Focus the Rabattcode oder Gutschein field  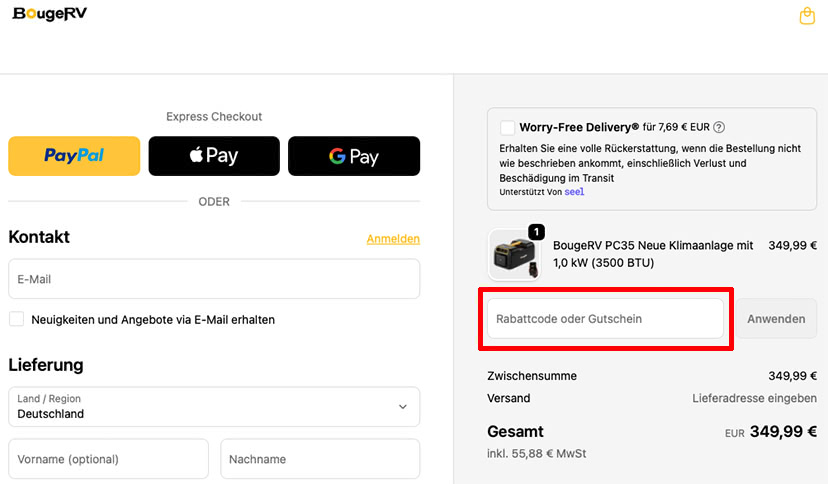coord(605,319)
